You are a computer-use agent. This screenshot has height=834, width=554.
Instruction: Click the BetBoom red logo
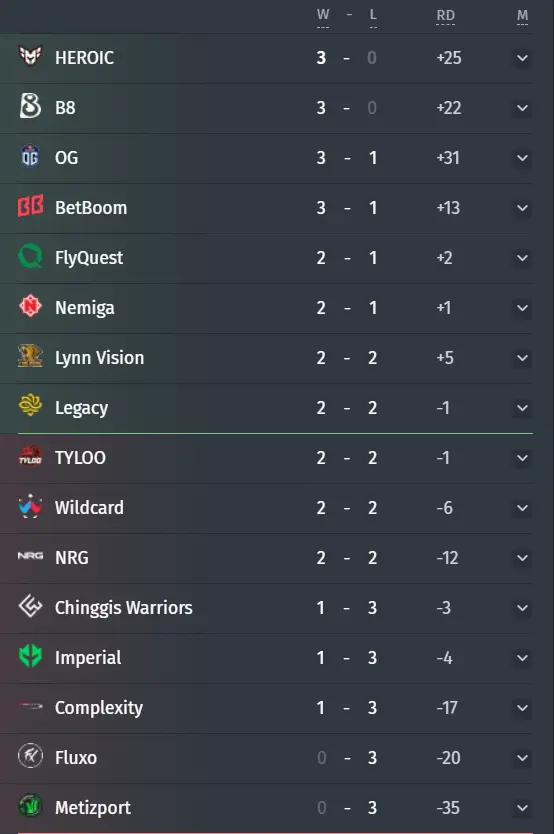(x=30, y=206)
